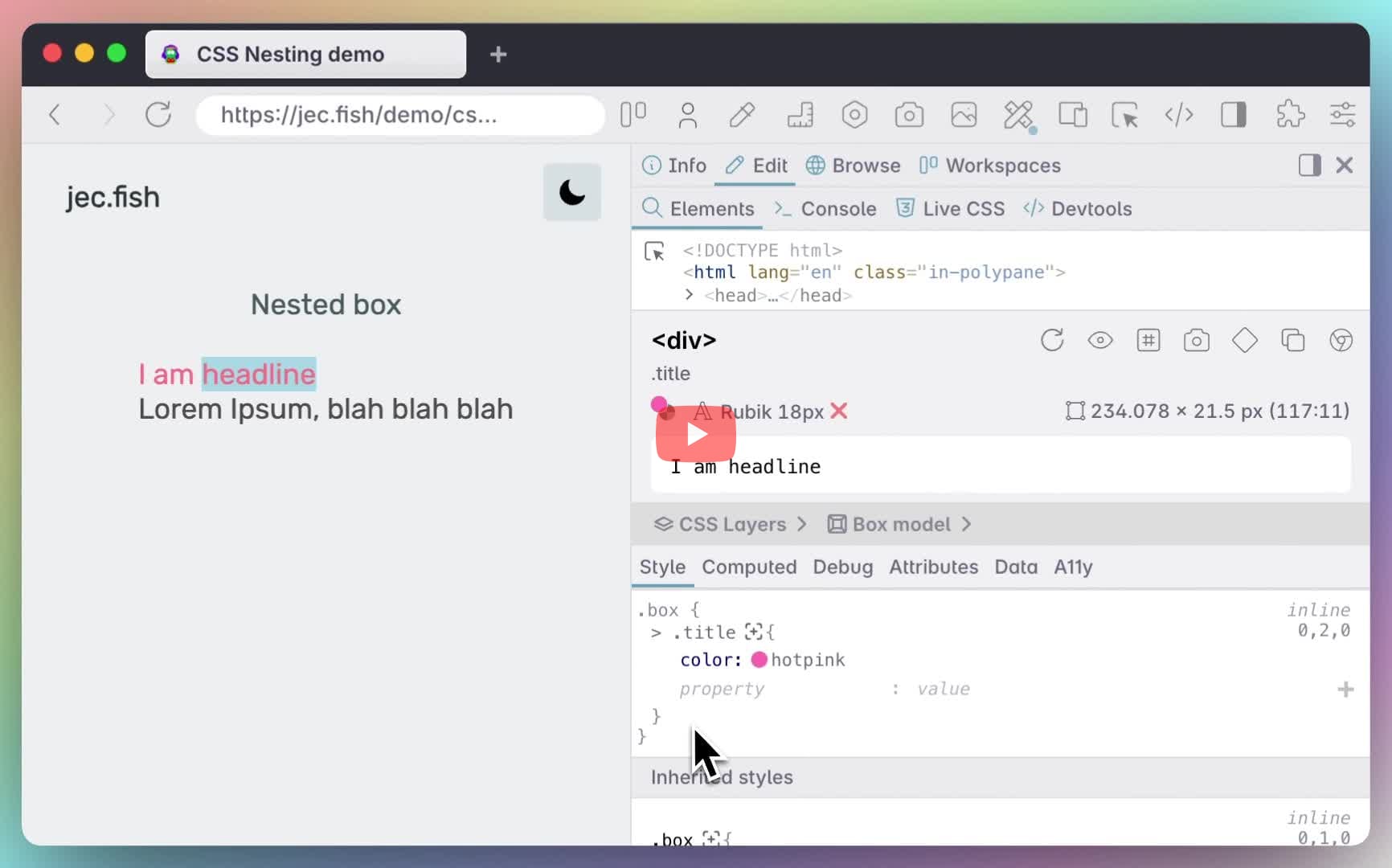Open the Elements sub-tab

[698, 209]
